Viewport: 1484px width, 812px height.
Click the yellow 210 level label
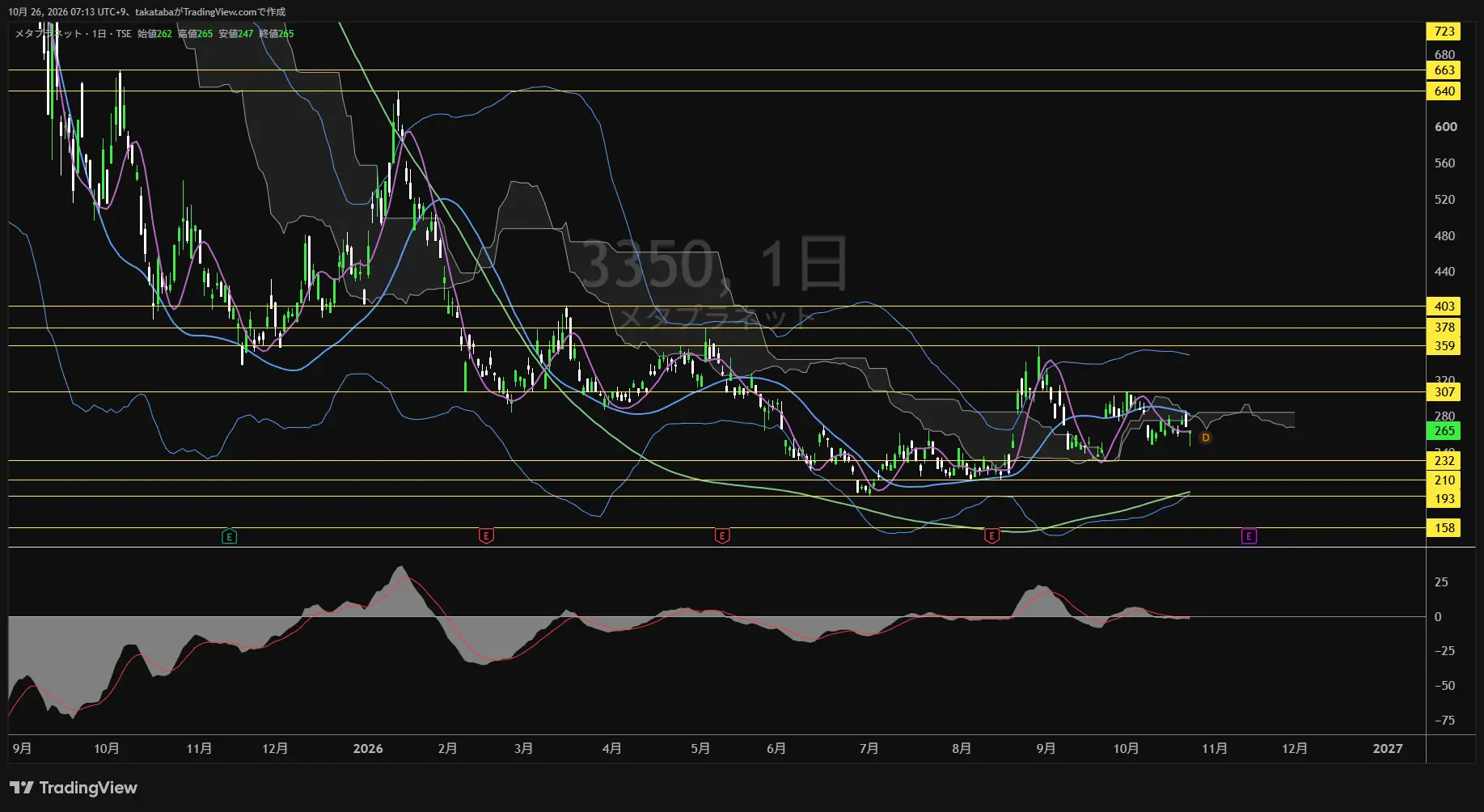(1444, 480)
